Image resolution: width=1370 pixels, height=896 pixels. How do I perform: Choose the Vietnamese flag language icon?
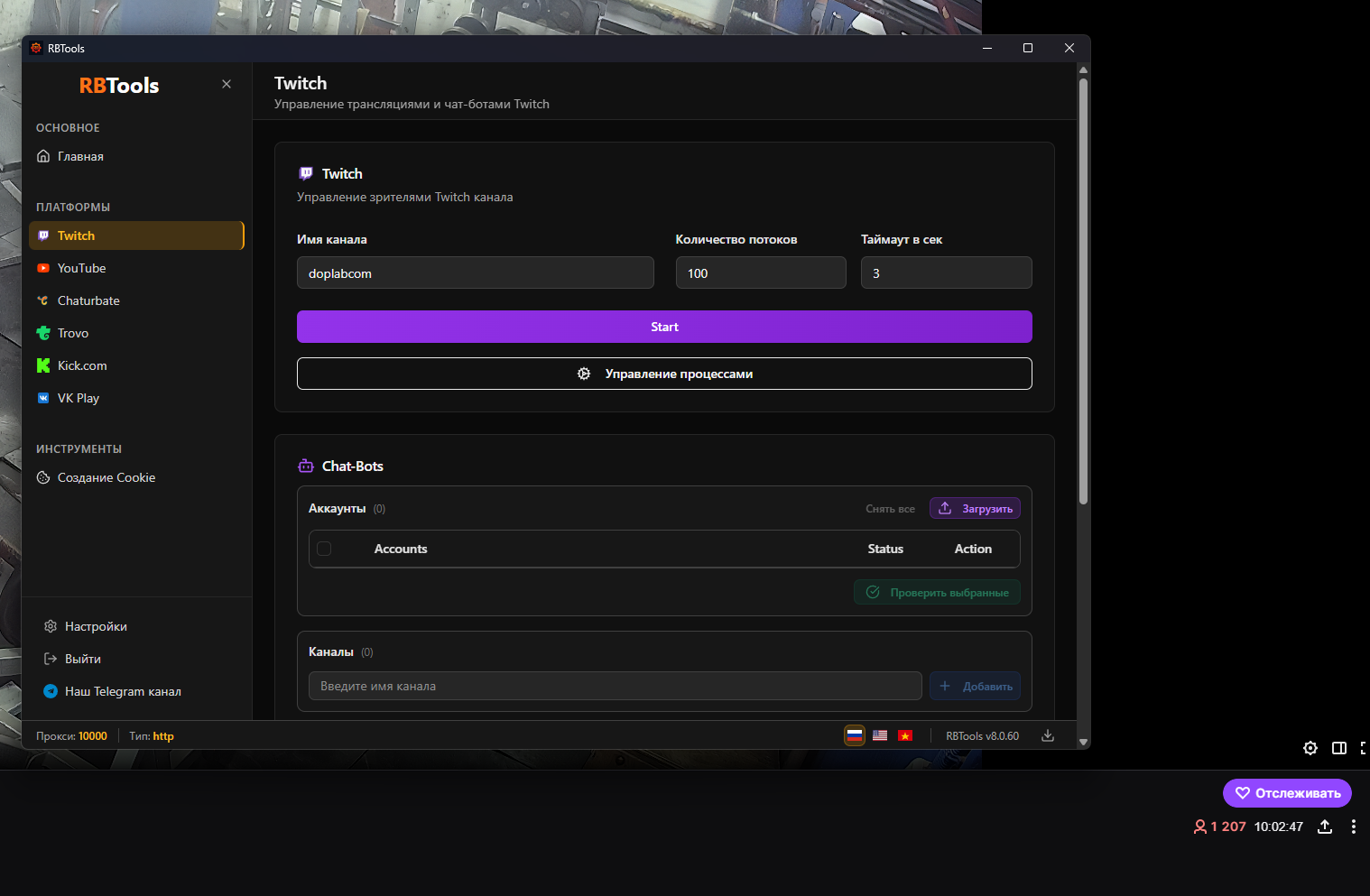click(905, 735)
